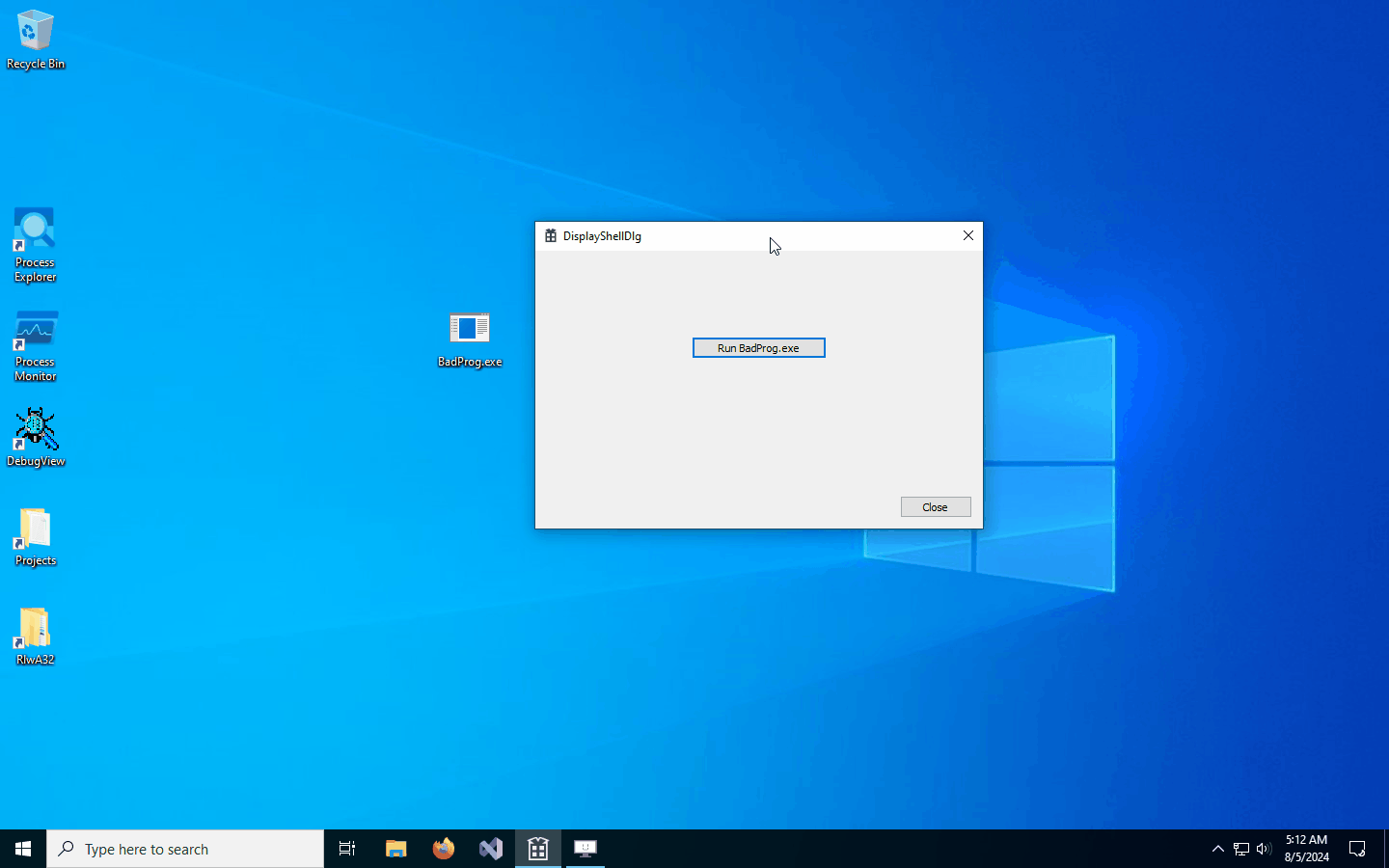The image size is (1389, 868).
Task: Open the clock showing 5:12 AM
Action: pyautogui.click(x=1306, y=849)
